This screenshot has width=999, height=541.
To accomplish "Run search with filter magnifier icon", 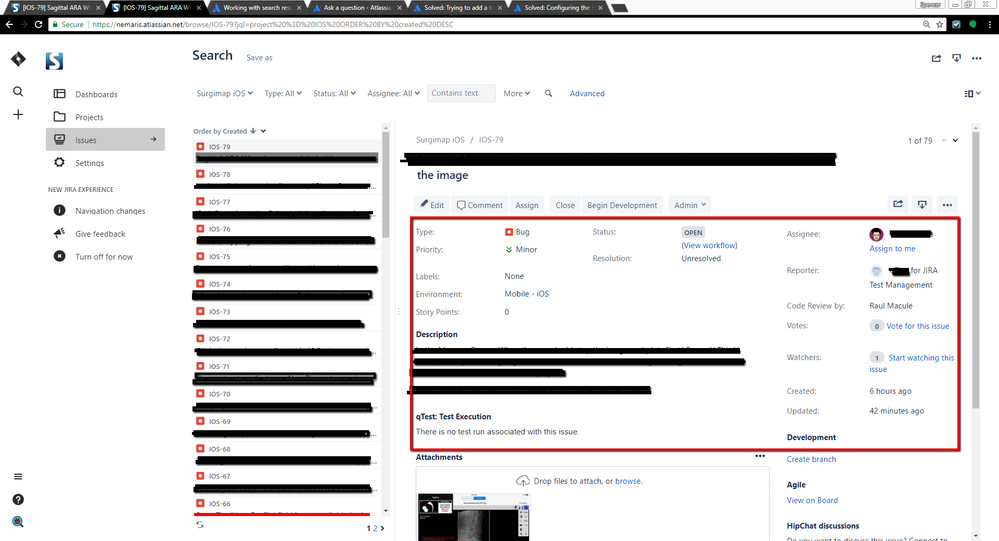I will (549, 94).
